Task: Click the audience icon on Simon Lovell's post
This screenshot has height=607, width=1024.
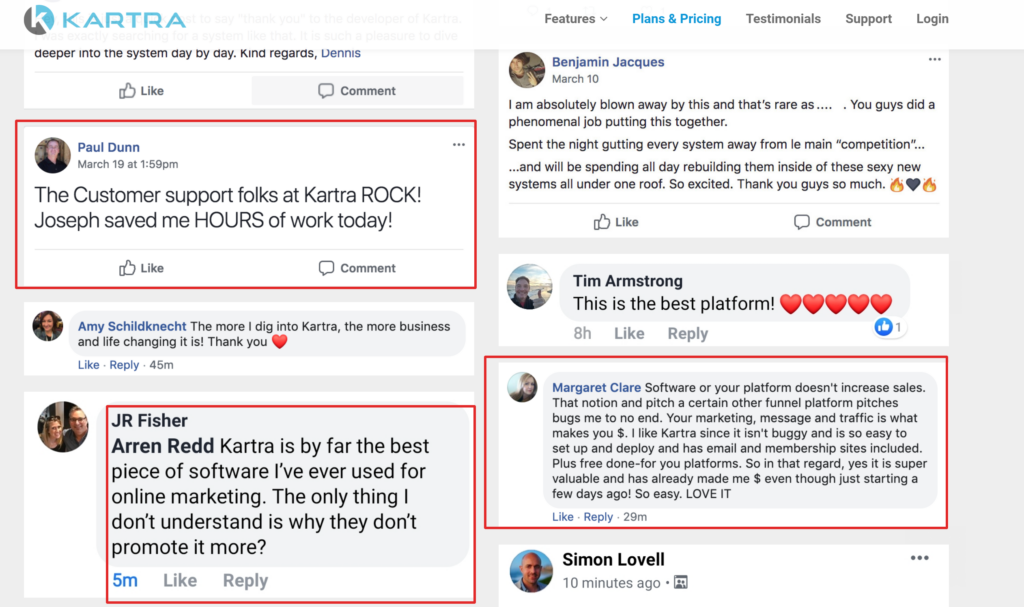Action: point(680,583)
